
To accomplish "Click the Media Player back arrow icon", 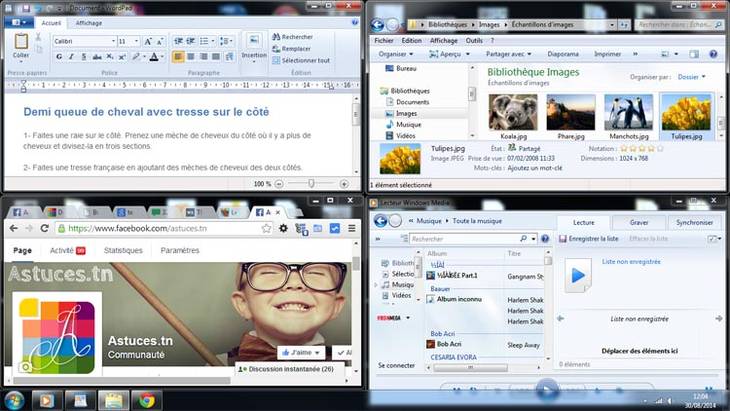I will pos(380,220).
